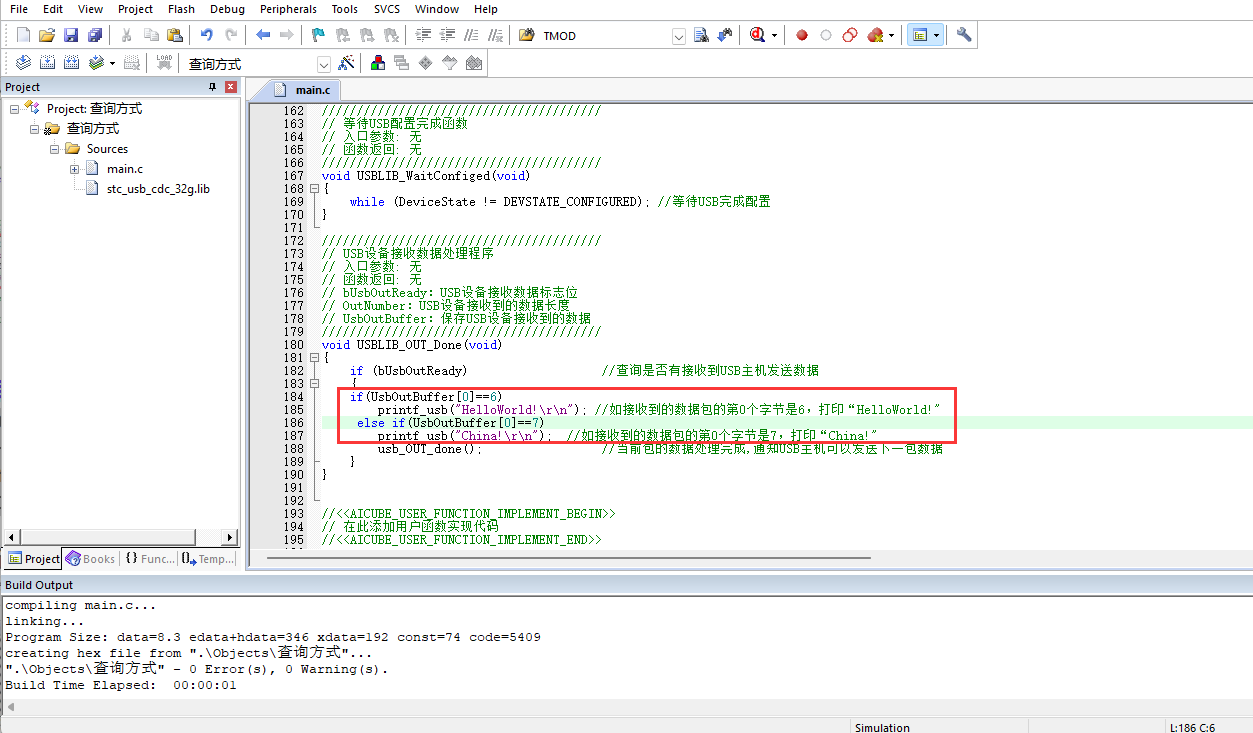
Task: Open the SVCS menu
Action: click(387, 9)
